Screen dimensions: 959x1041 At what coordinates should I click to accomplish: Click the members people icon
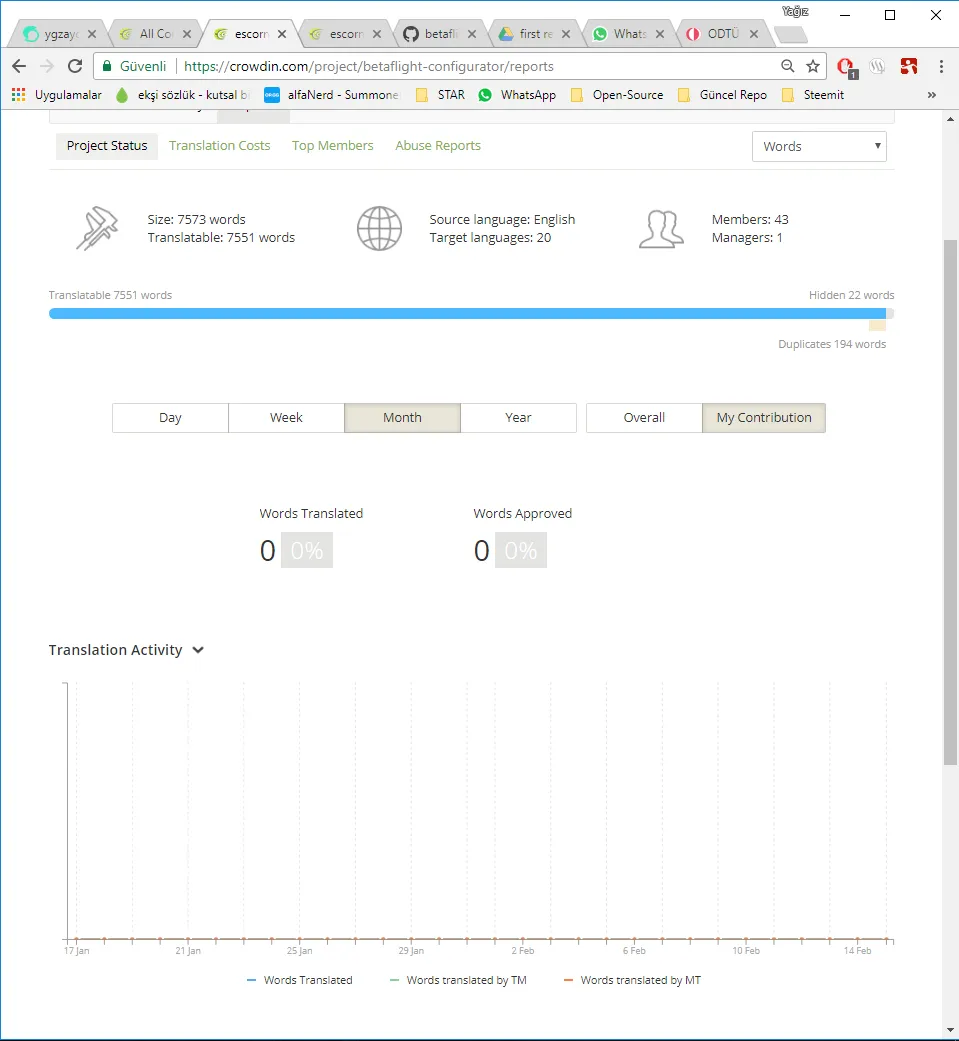coord(661,229)
